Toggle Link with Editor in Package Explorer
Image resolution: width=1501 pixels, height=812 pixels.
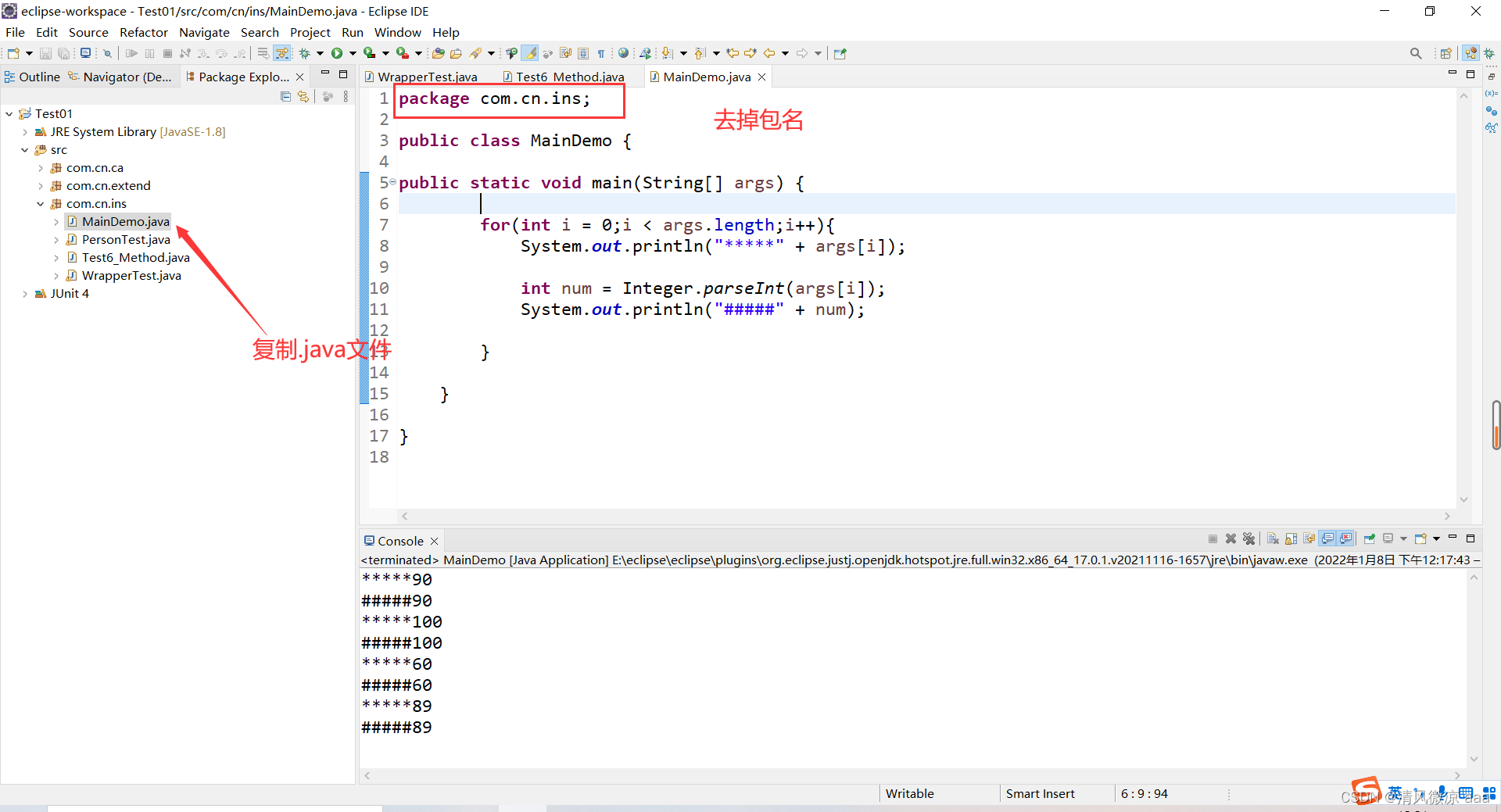tap(303, 96)
